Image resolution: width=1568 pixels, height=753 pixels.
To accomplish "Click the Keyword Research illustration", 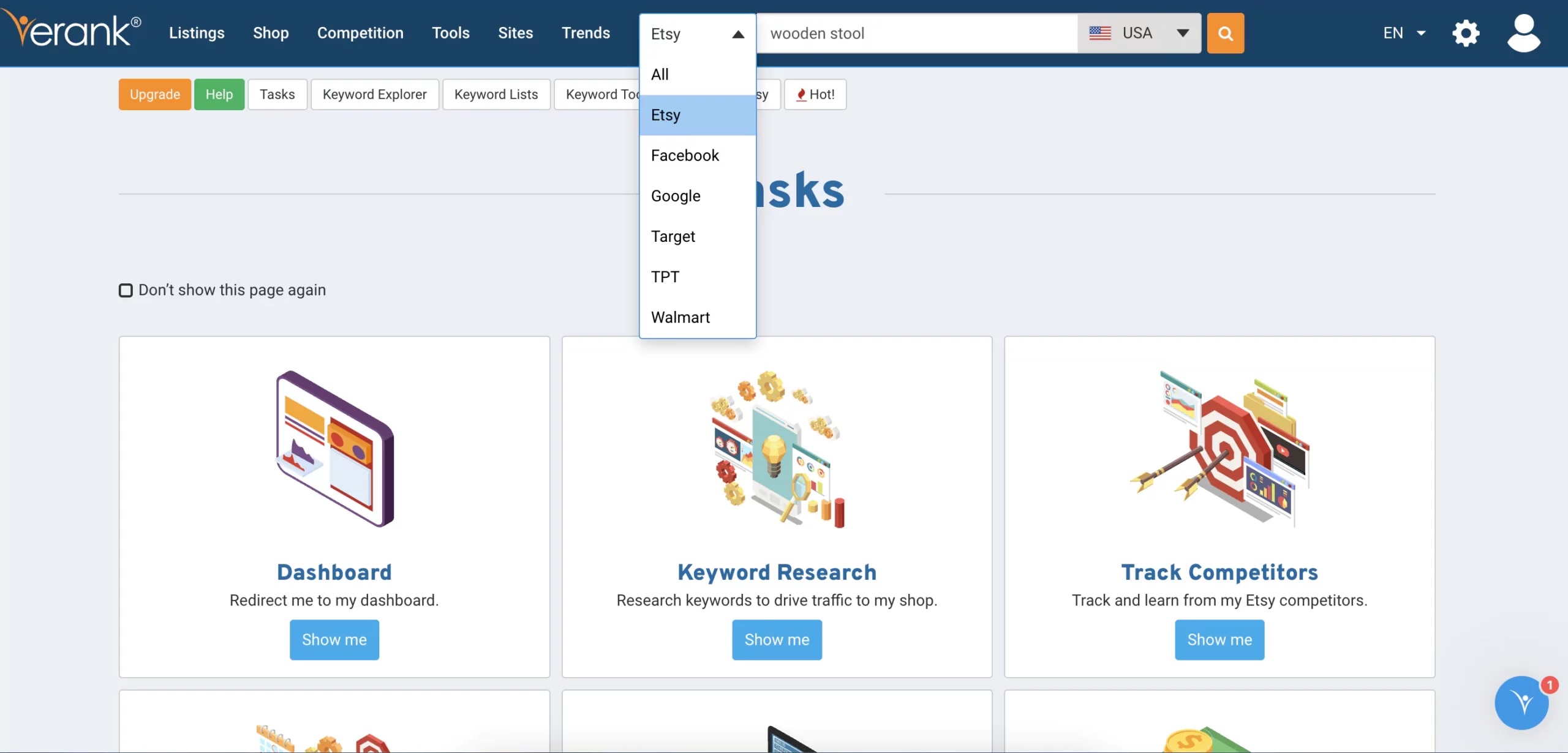I will point(777,449).
